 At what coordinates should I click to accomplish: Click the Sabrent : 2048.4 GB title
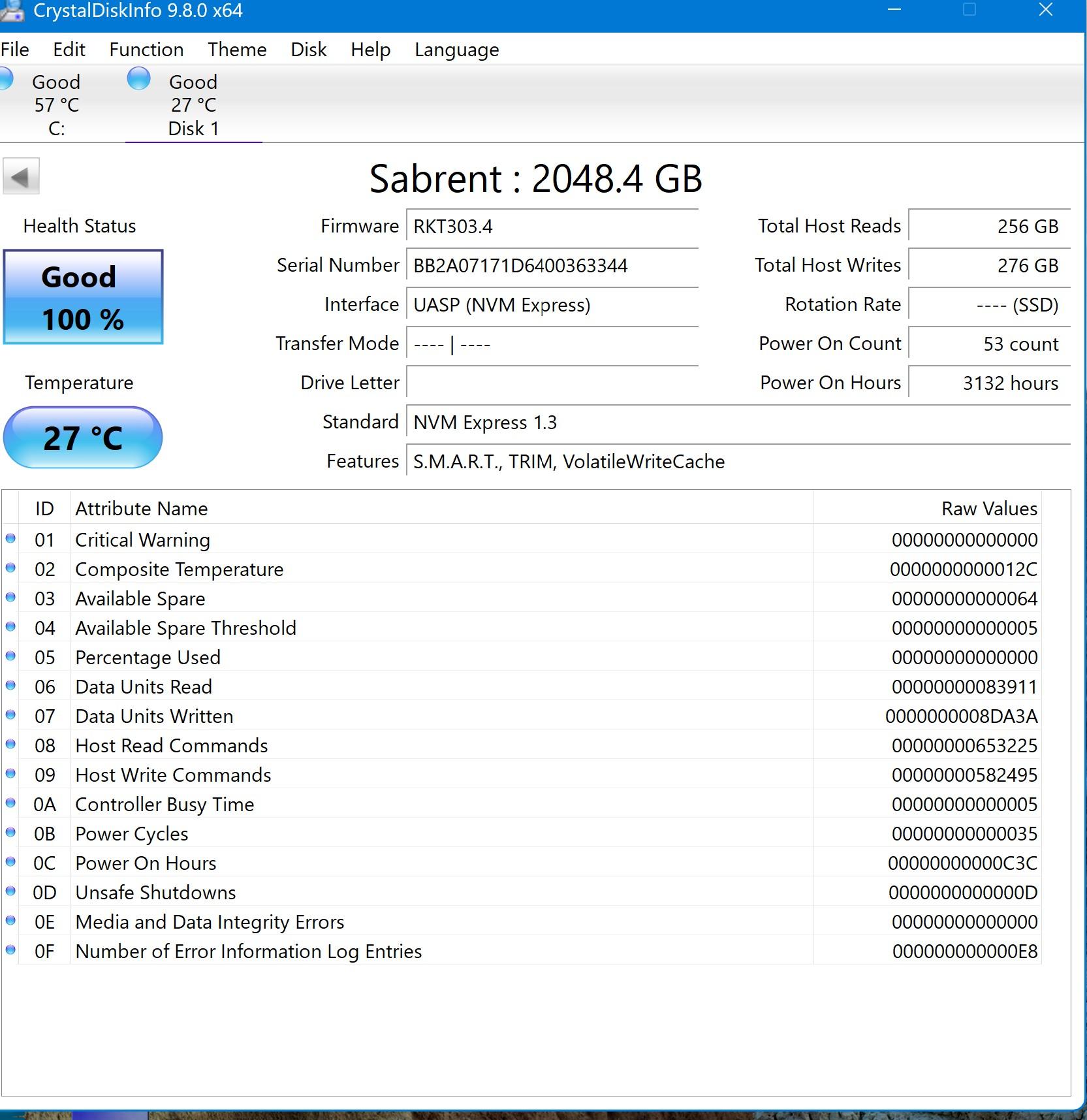(x=535, y=178)
